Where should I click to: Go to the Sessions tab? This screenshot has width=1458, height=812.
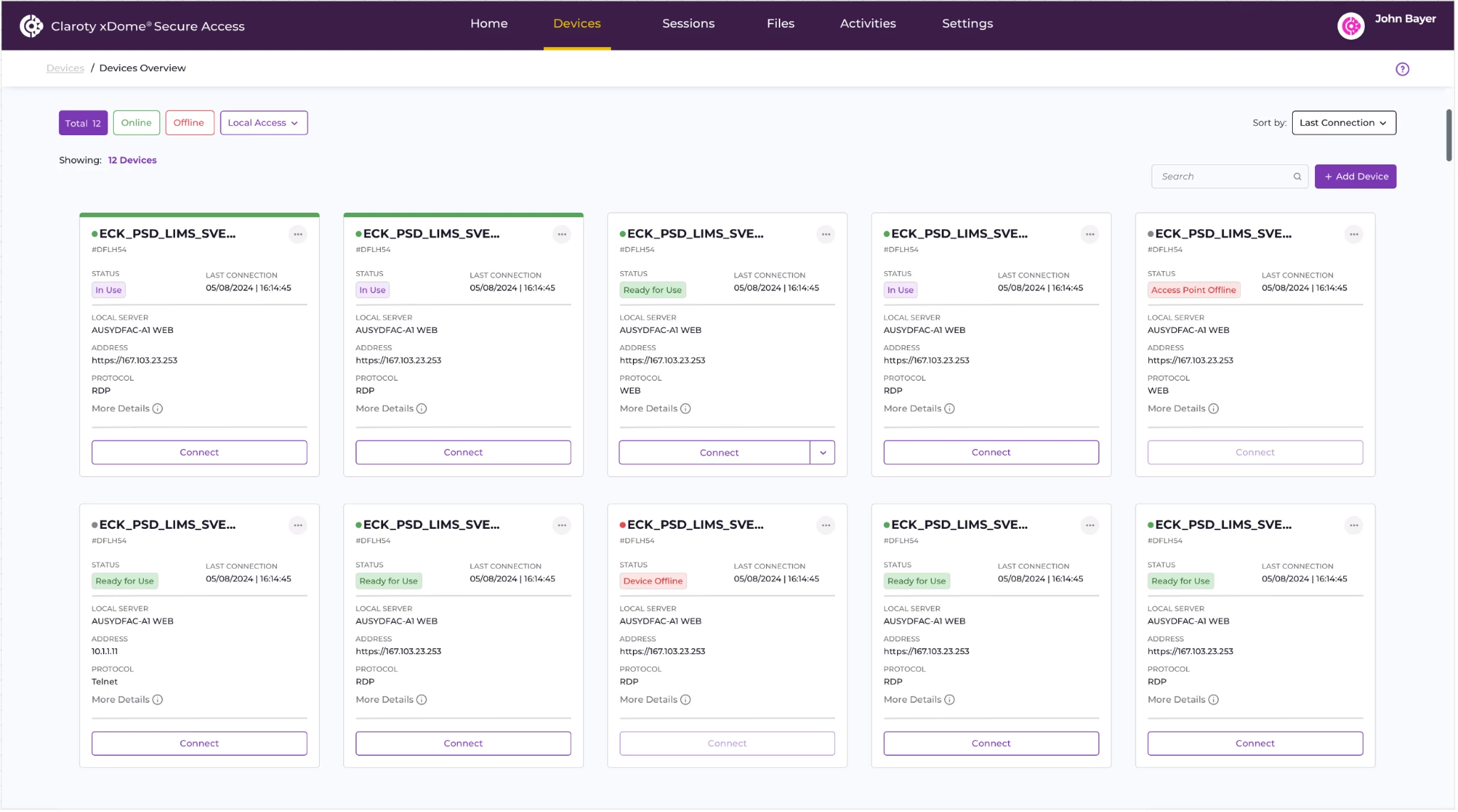(688, 23)
